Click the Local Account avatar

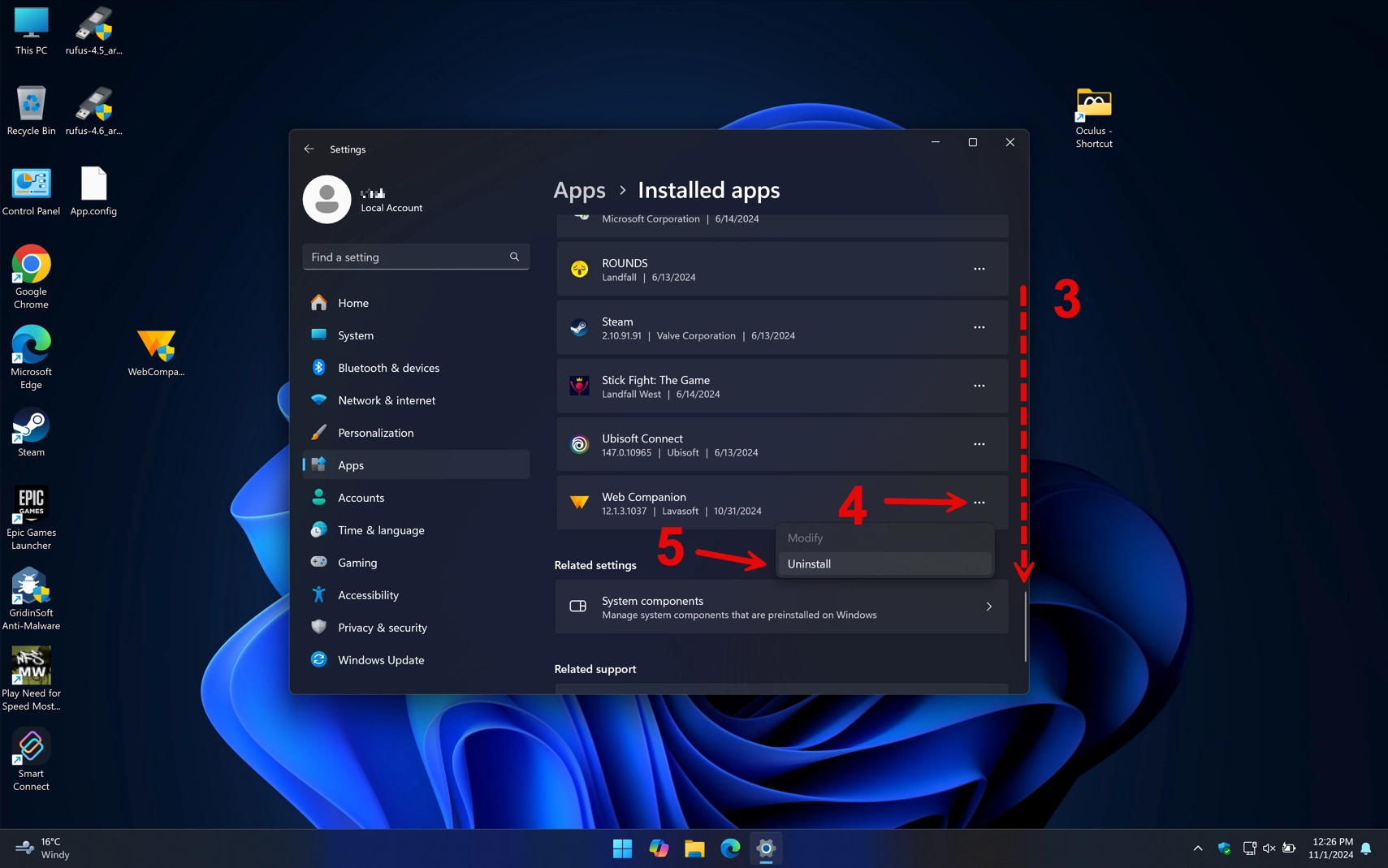[x=326, y=199]
